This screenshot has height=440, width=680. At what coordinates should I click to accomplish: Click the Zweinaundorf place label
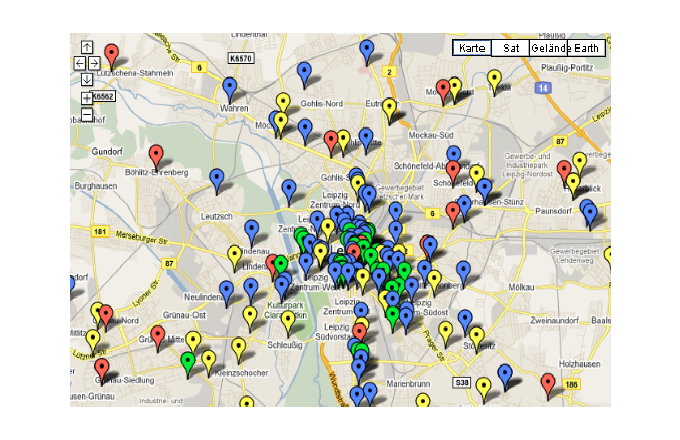554,320
